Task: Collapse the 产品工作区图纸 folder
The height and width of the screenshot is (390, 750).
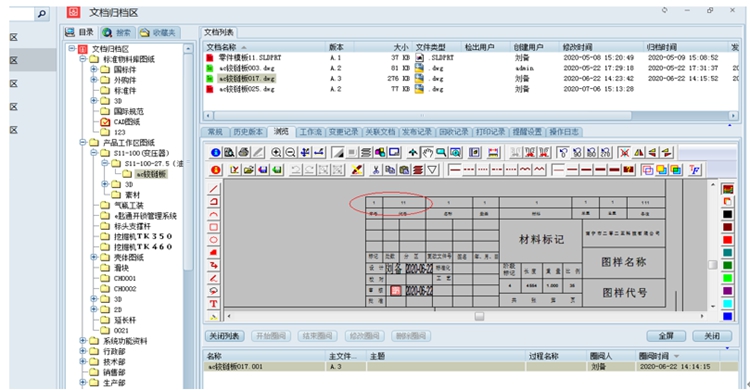Action: pyautogui.click(x=83, y=142)
